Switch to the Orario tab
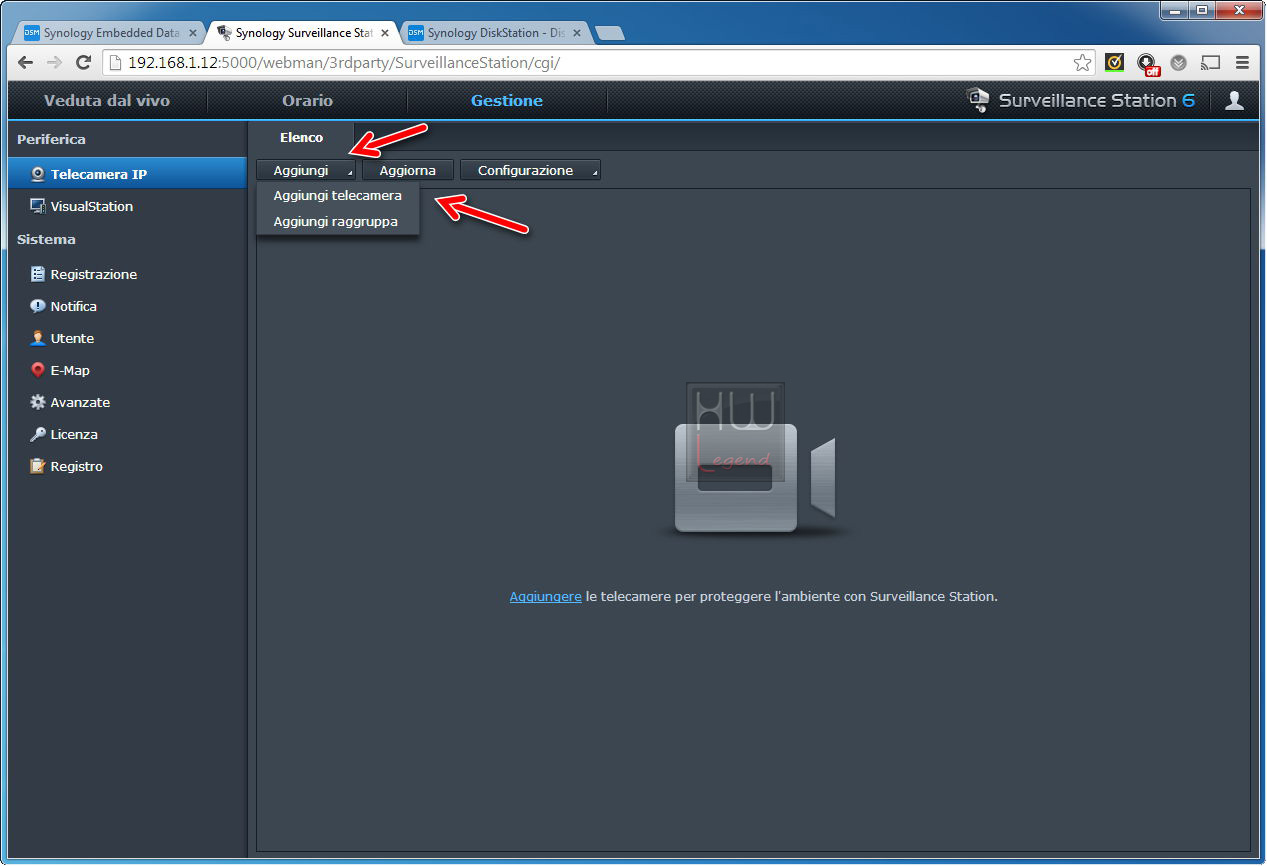 [x=307, y=100]
